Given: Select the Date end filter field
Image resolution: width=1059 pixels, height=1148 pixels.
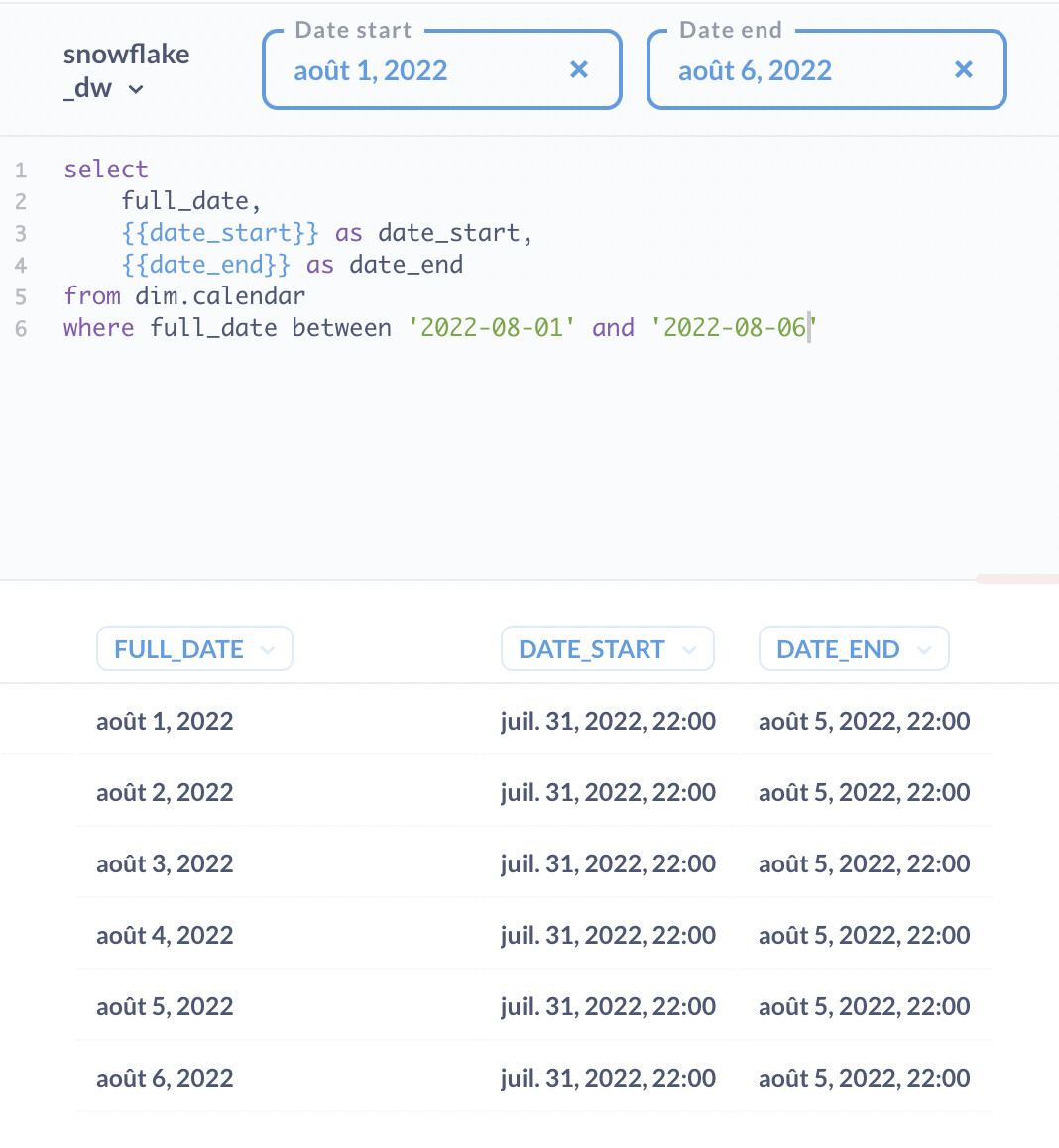Looking at the screenshot, I should 803,69.
